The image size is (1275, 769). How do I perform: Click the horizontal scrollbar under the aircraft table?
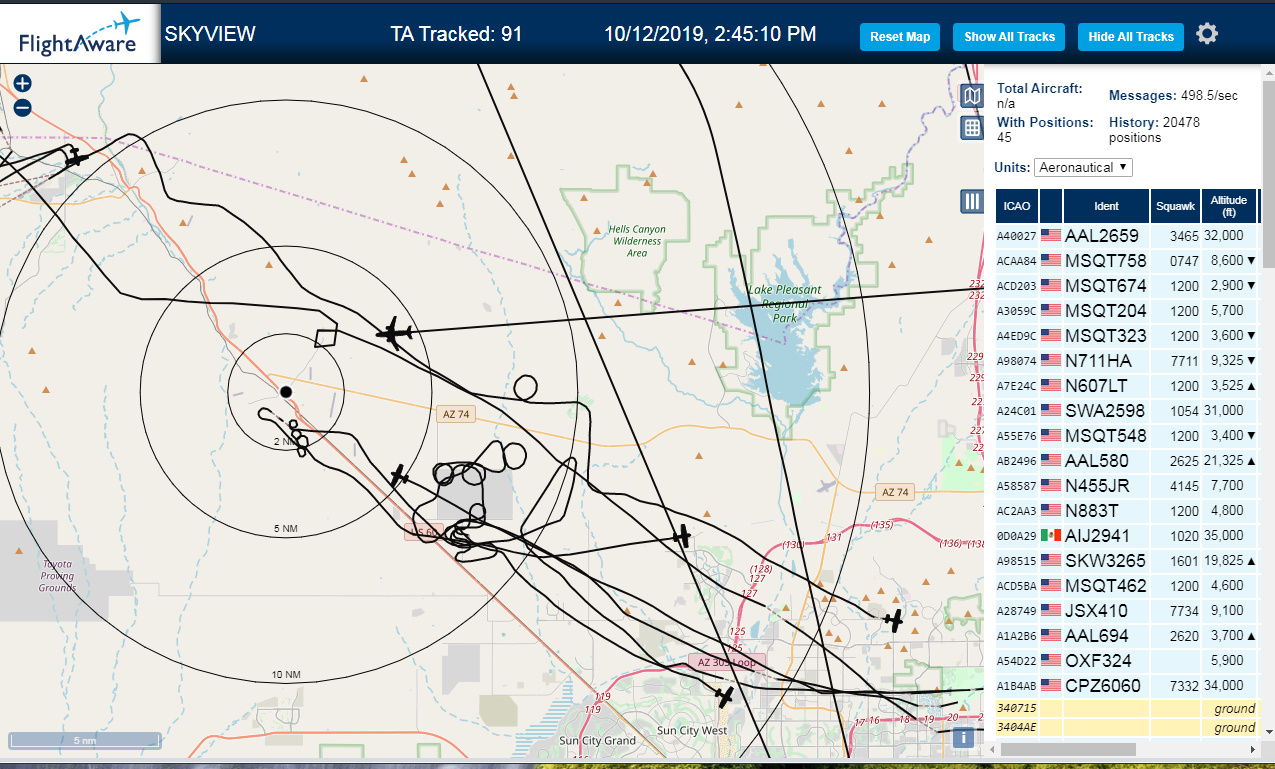point(1067,749)
